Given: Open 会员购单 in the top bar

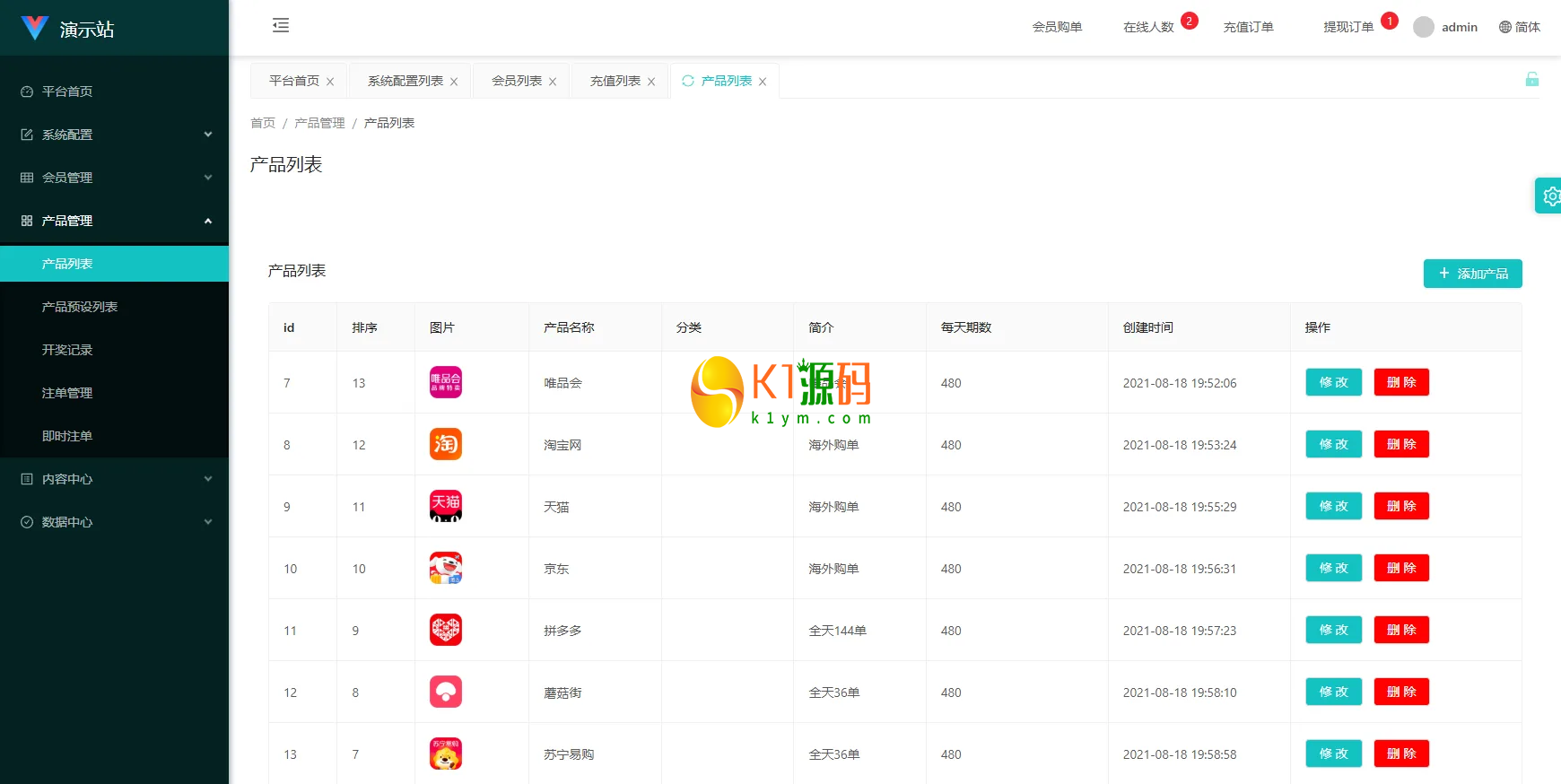Looking at the screenshot, I should pos(1057,27).
